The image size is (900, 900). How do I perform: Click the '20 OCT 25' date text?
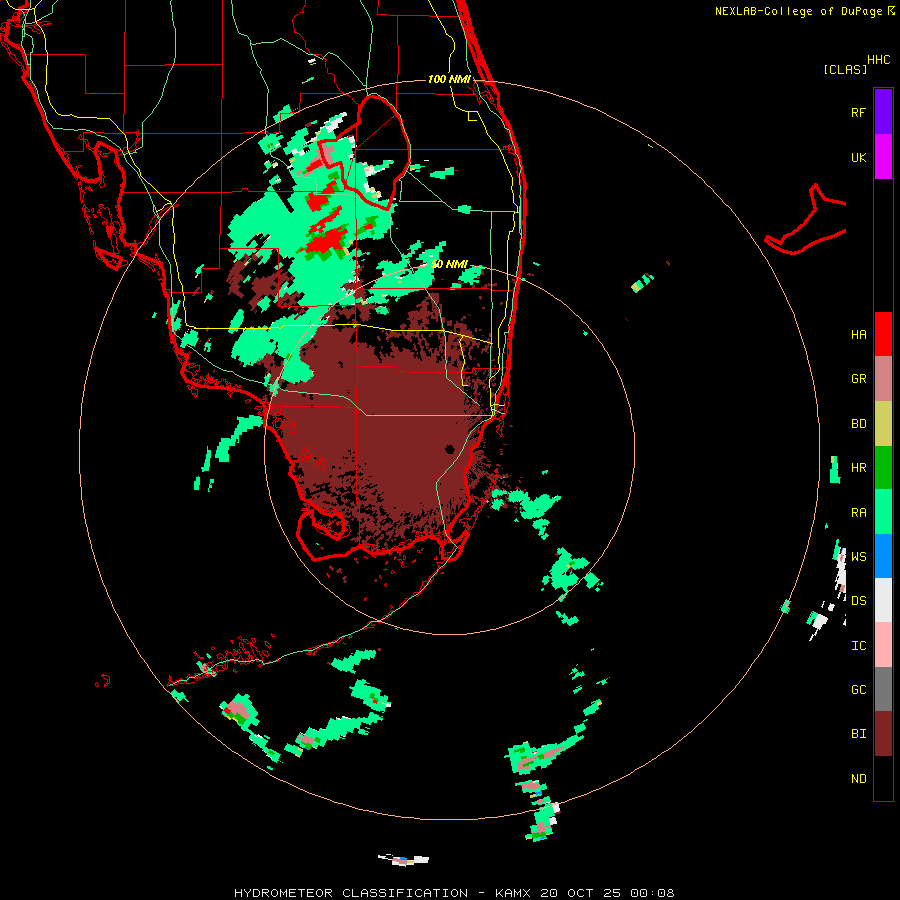[x=580, y=893]
